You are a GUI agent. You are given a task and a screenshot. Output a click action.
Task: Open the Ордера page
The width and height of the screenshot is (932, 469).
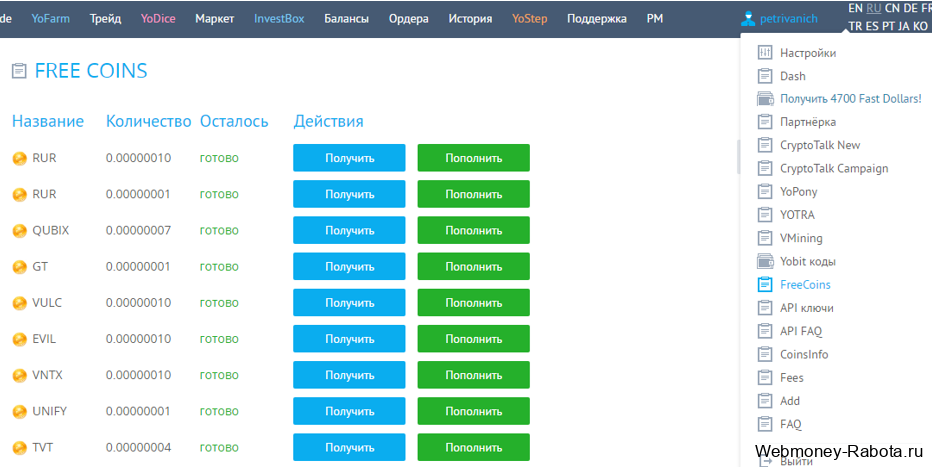point(409,18)
